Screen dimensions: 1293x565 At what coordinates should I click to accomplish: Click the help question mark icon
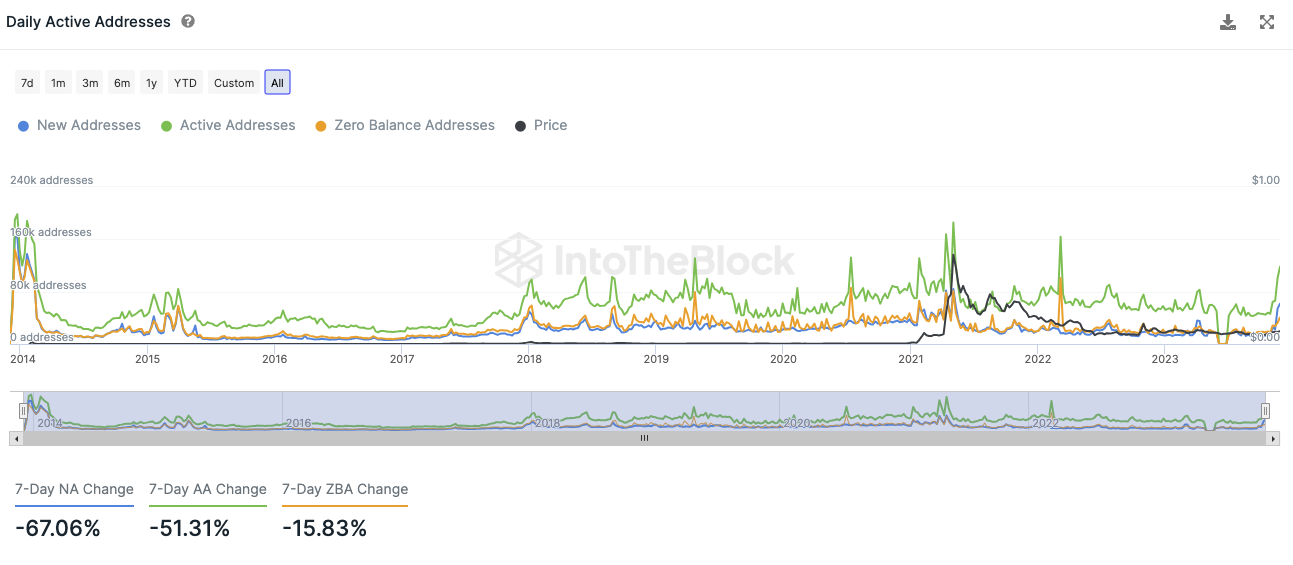tap(188, 21)
